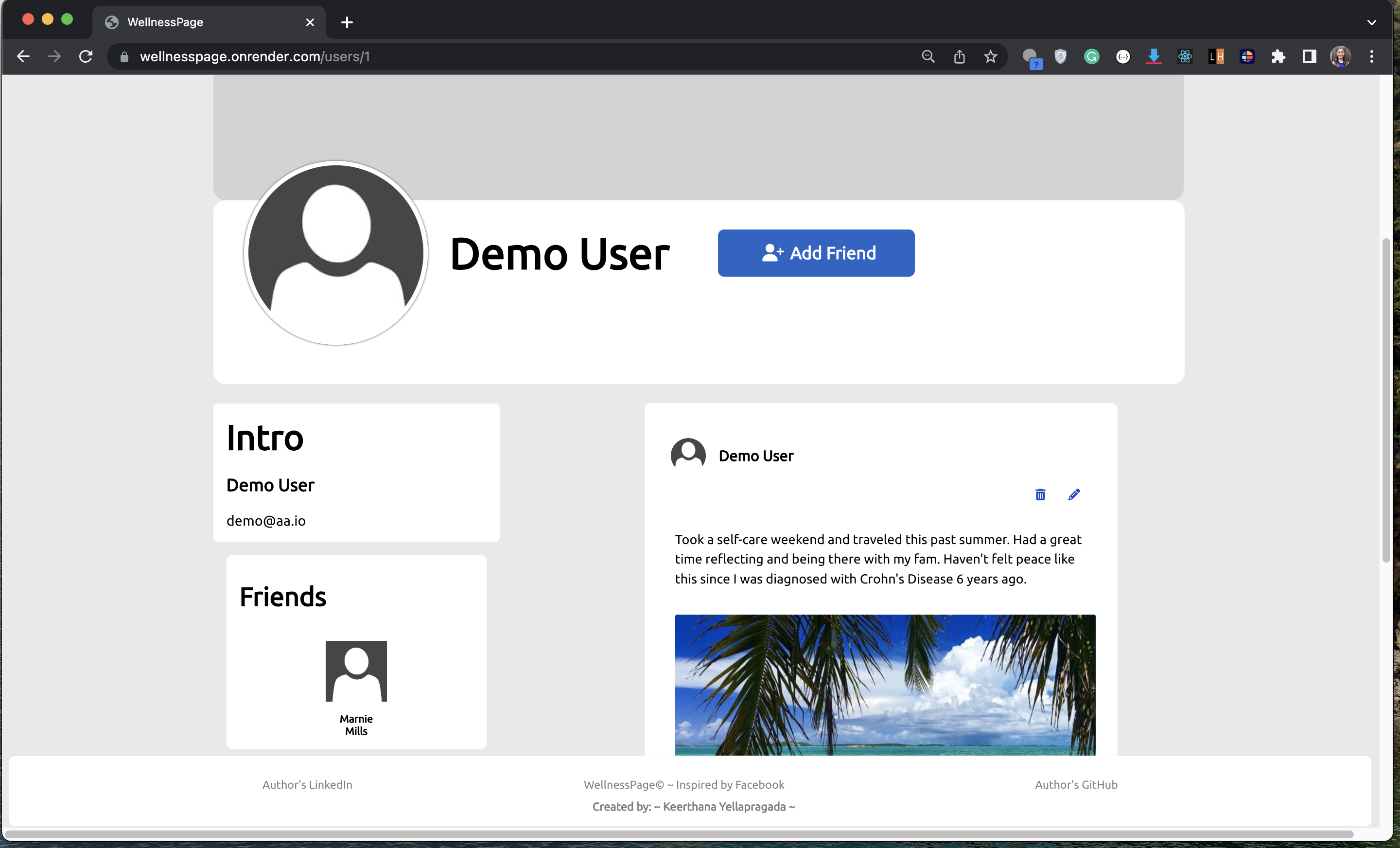Select the WellnessPage browser tab
The height and width of the screenshot is (848, 1400).
click(x=165, y=22)
